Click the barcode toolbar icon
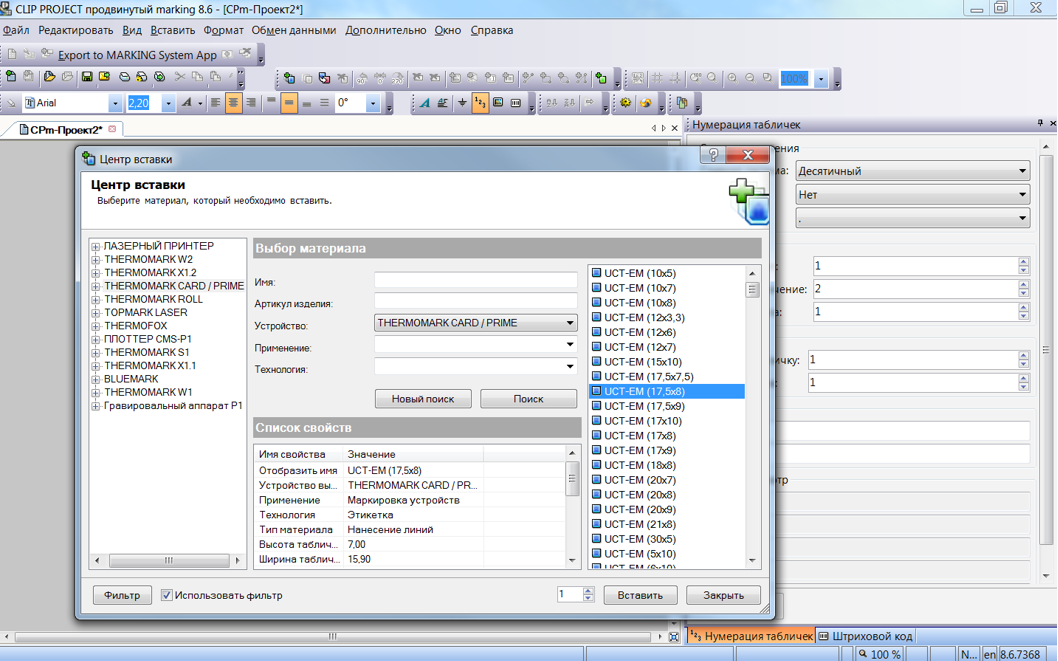This screenshot has width=1058, height=661. click(516, 103)
